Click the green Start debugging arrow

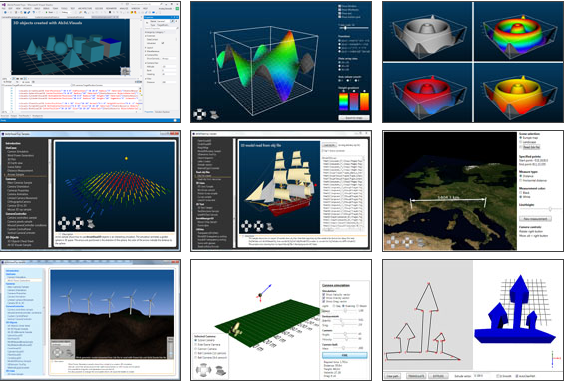click(47, 12)
